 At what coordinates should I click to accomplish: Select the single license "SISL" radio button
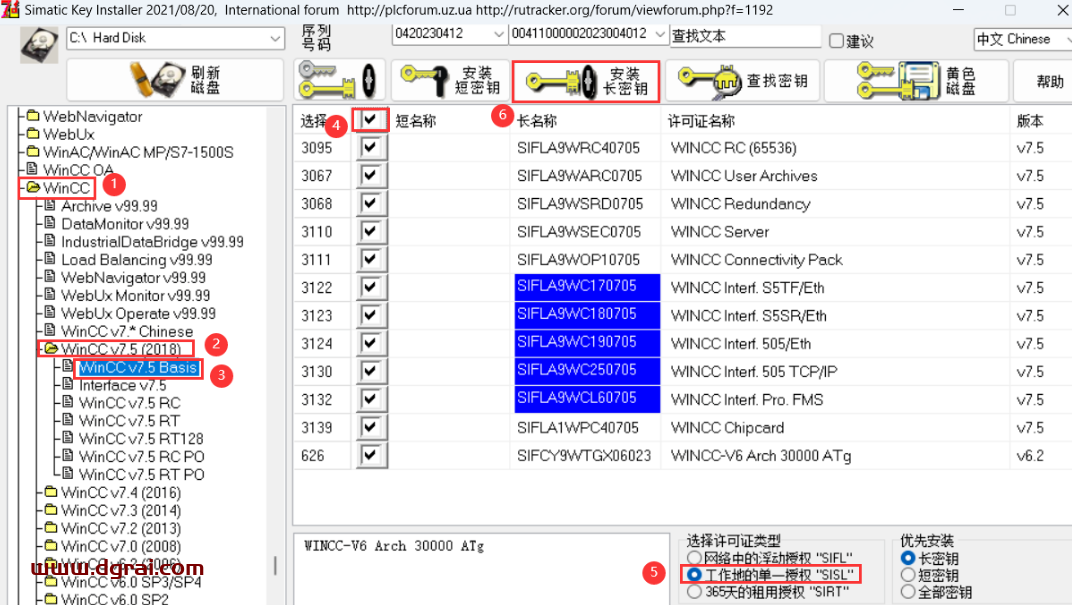click(x=693, y=575)
